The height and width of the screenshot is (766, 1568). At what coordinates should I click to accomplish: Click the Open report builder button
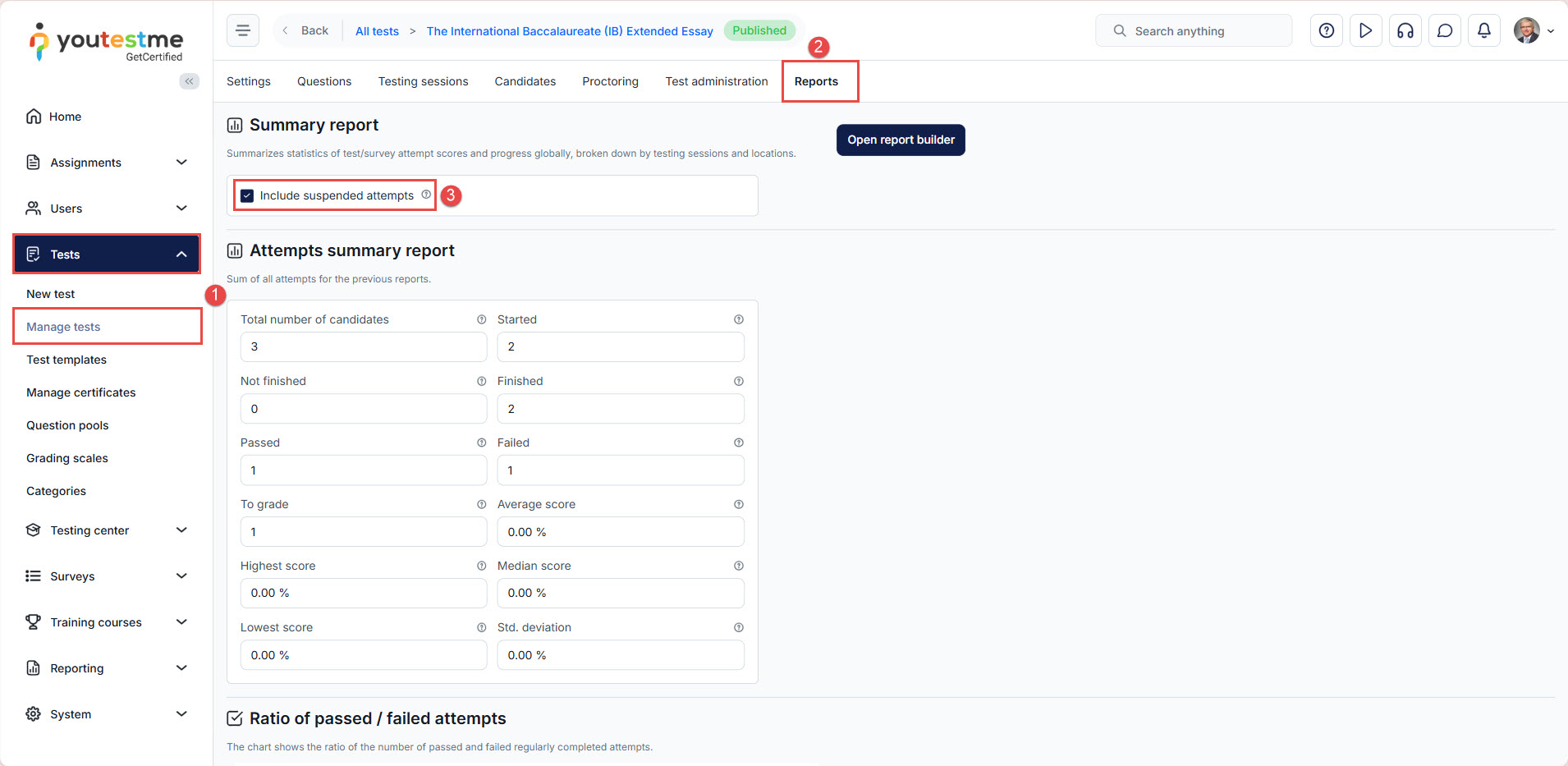click(x=901, y=140)
